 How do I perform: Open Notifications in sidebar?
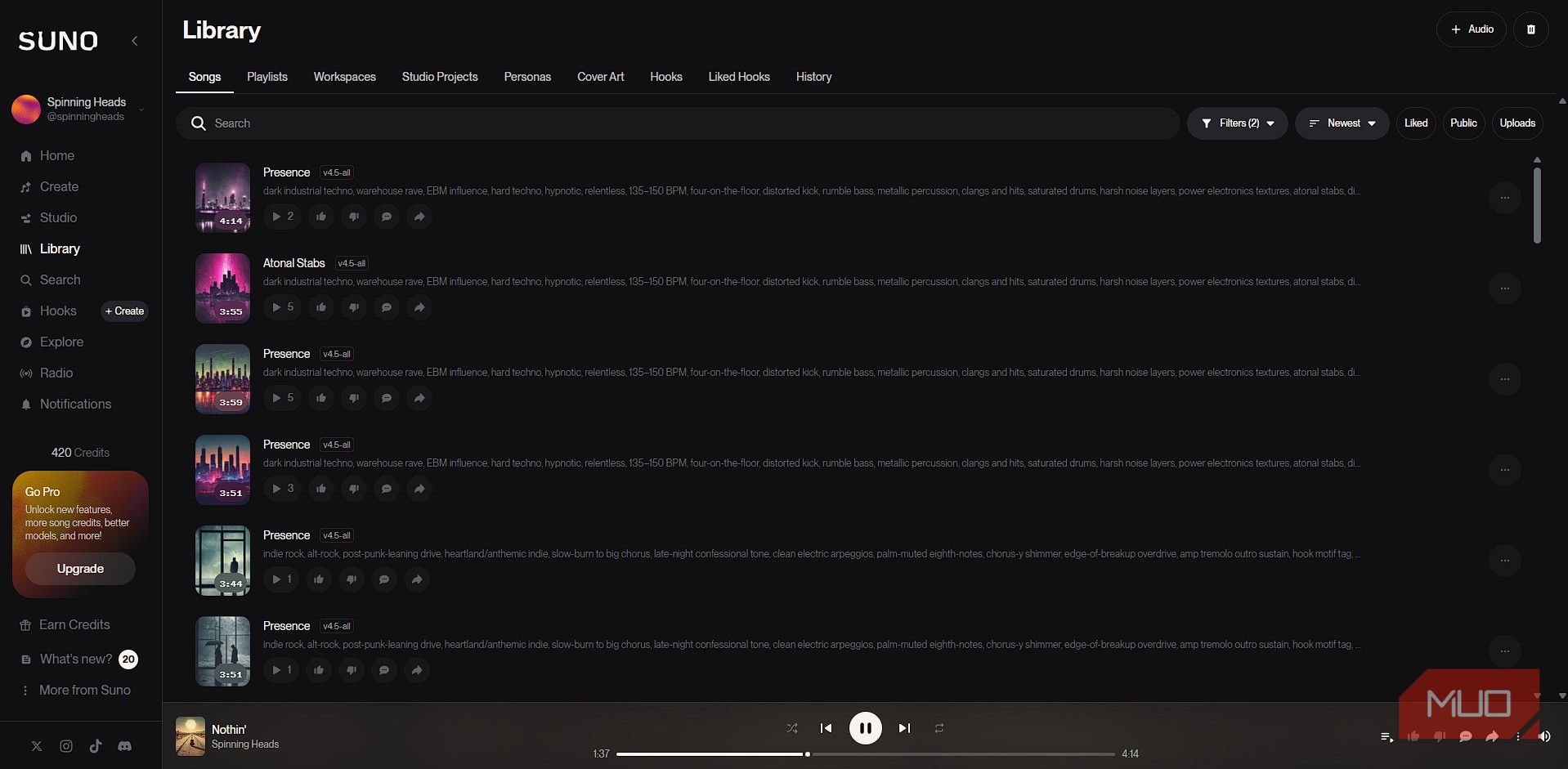pos(65,405)
